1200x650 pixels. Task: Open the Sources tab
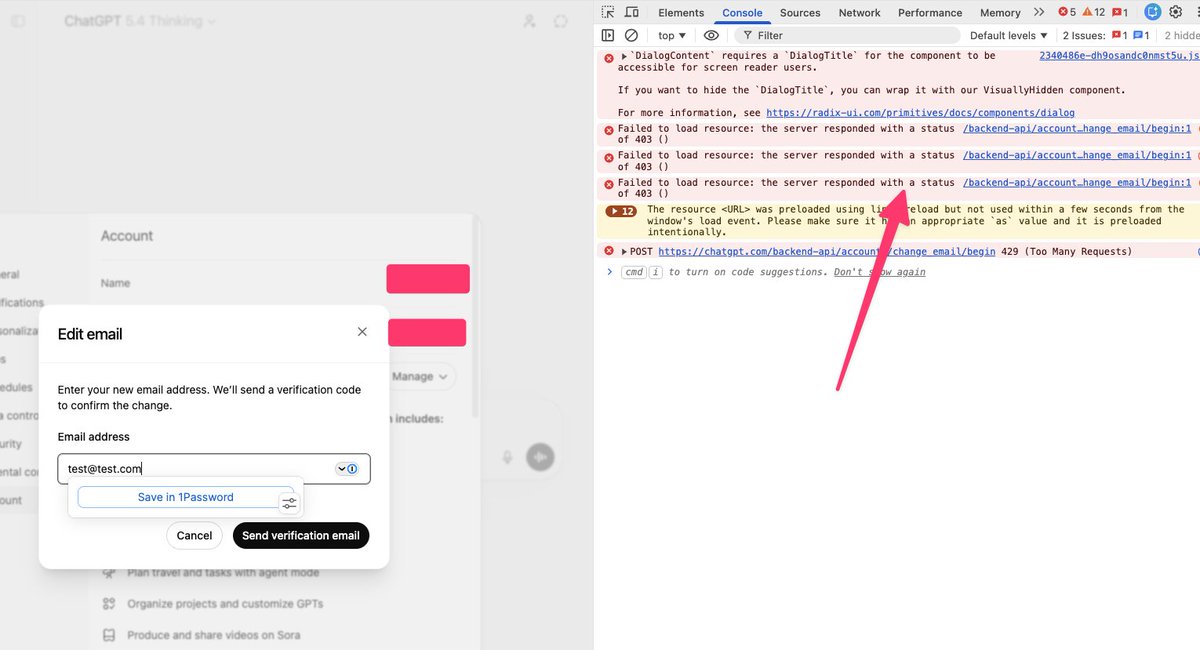[x=800, y=12]
